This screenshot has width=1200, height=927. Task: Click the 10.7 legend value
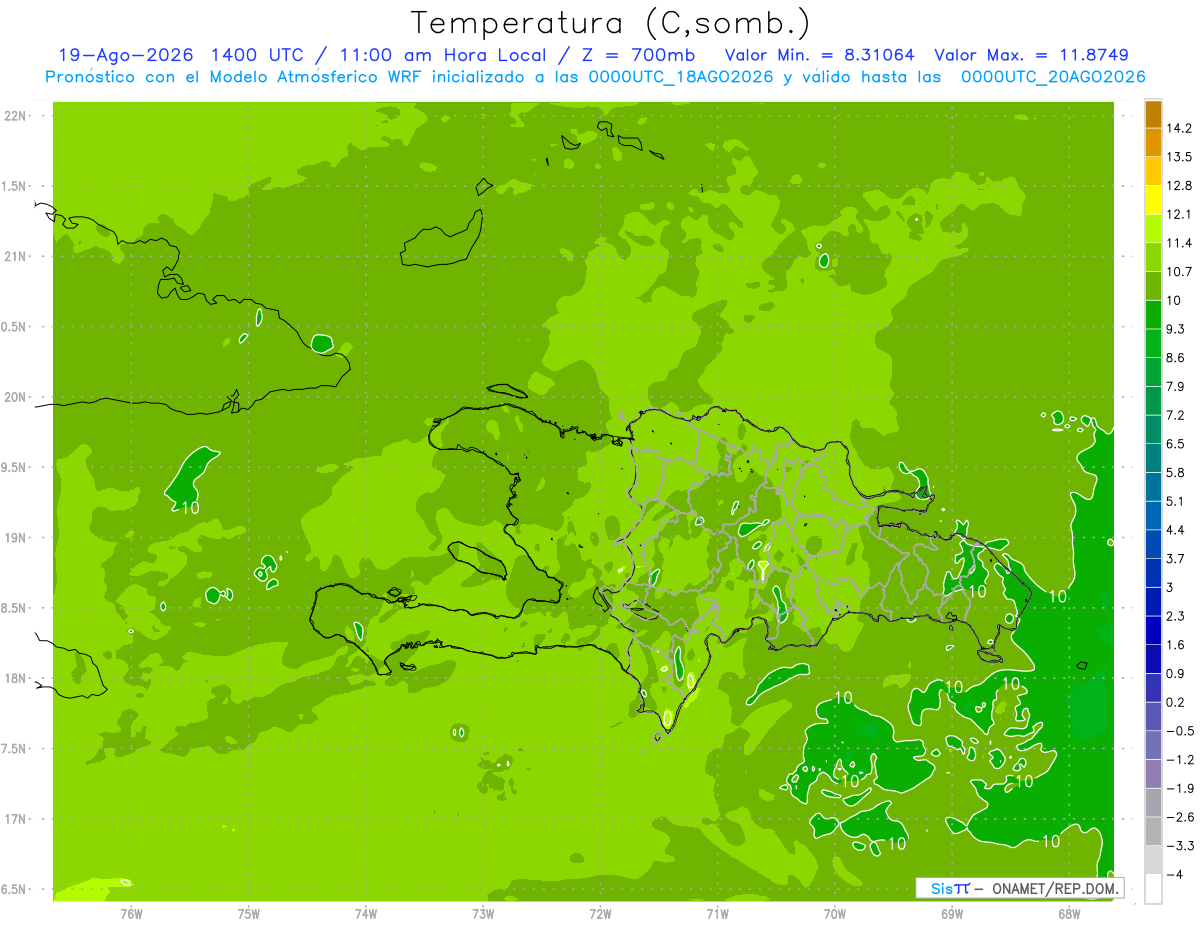pyautogui.click(x=1179, y=272)
